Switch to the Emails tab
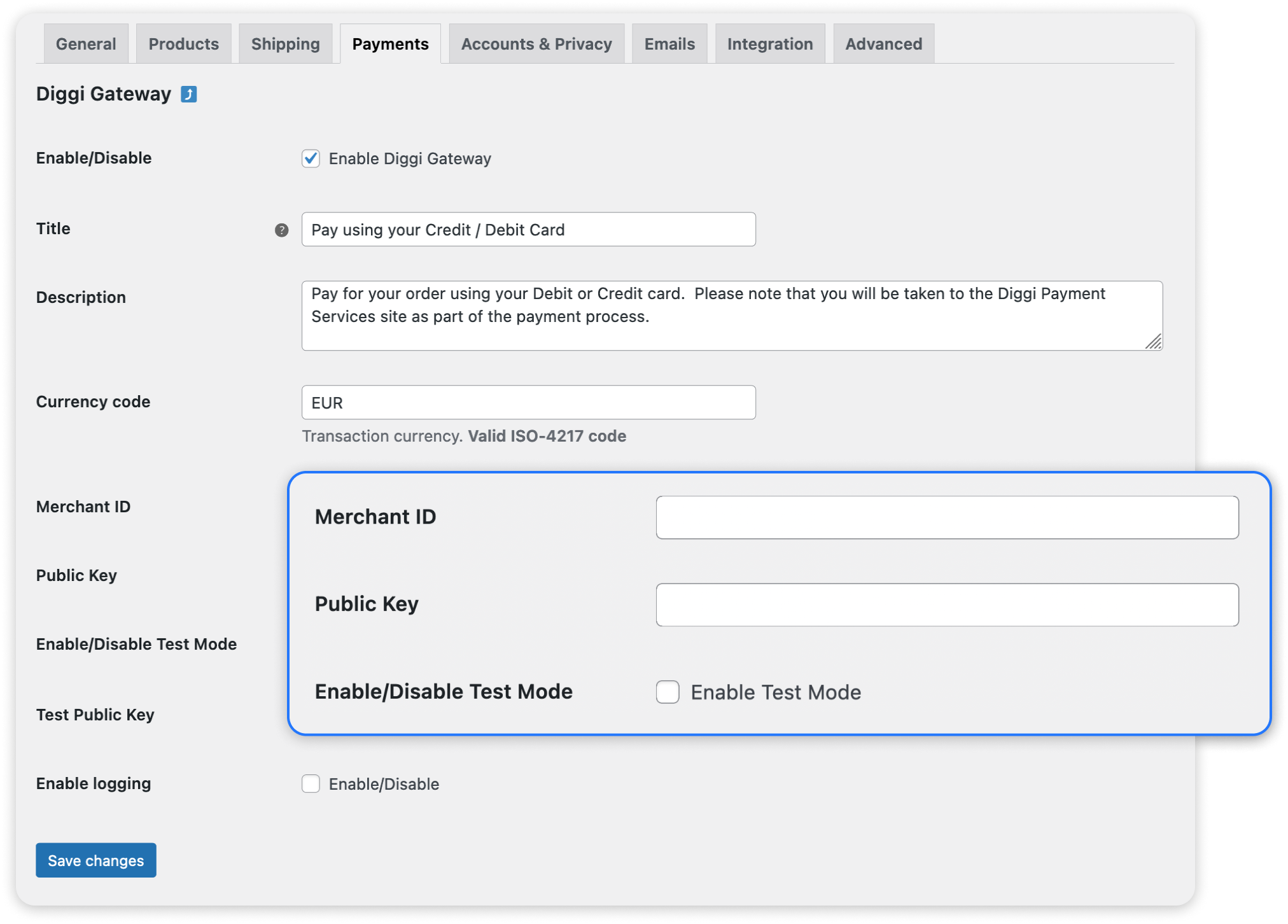The width and height of the screenshot is (1288, 924). click(x=669, y=44)
